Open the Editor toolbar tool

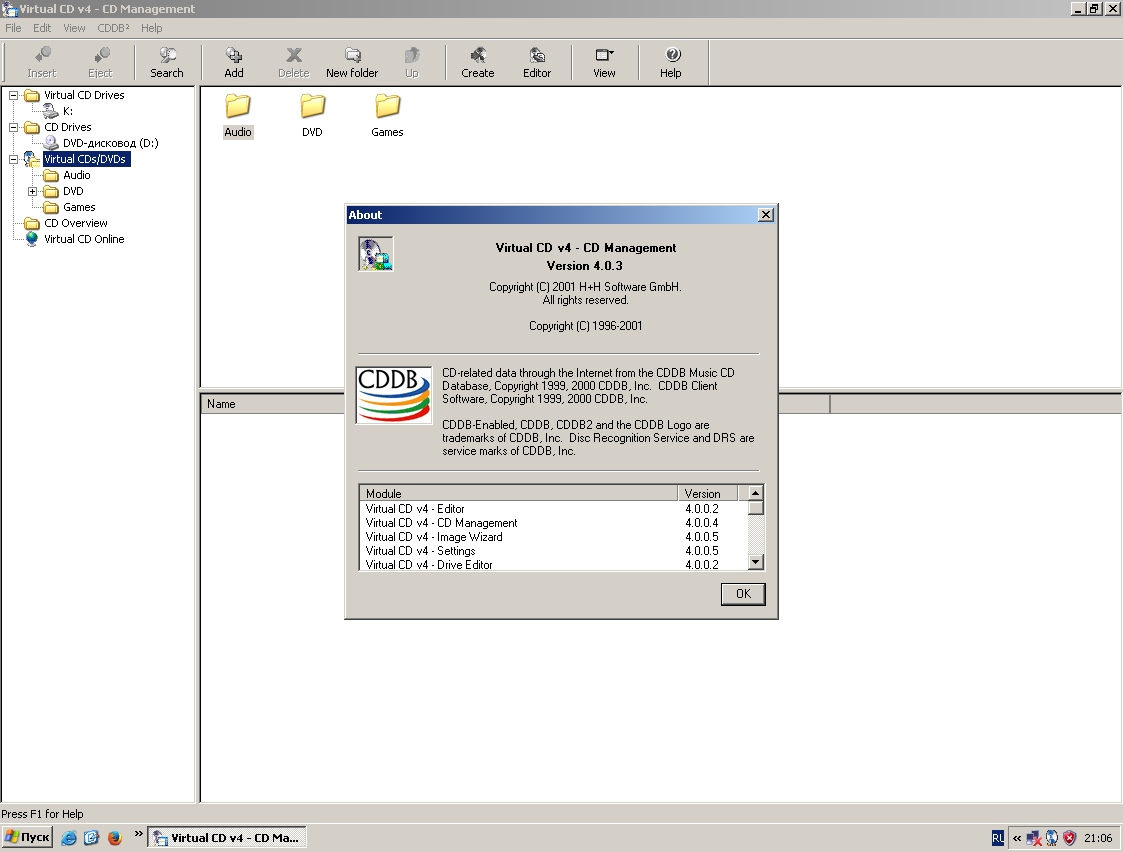click(537, 62)
